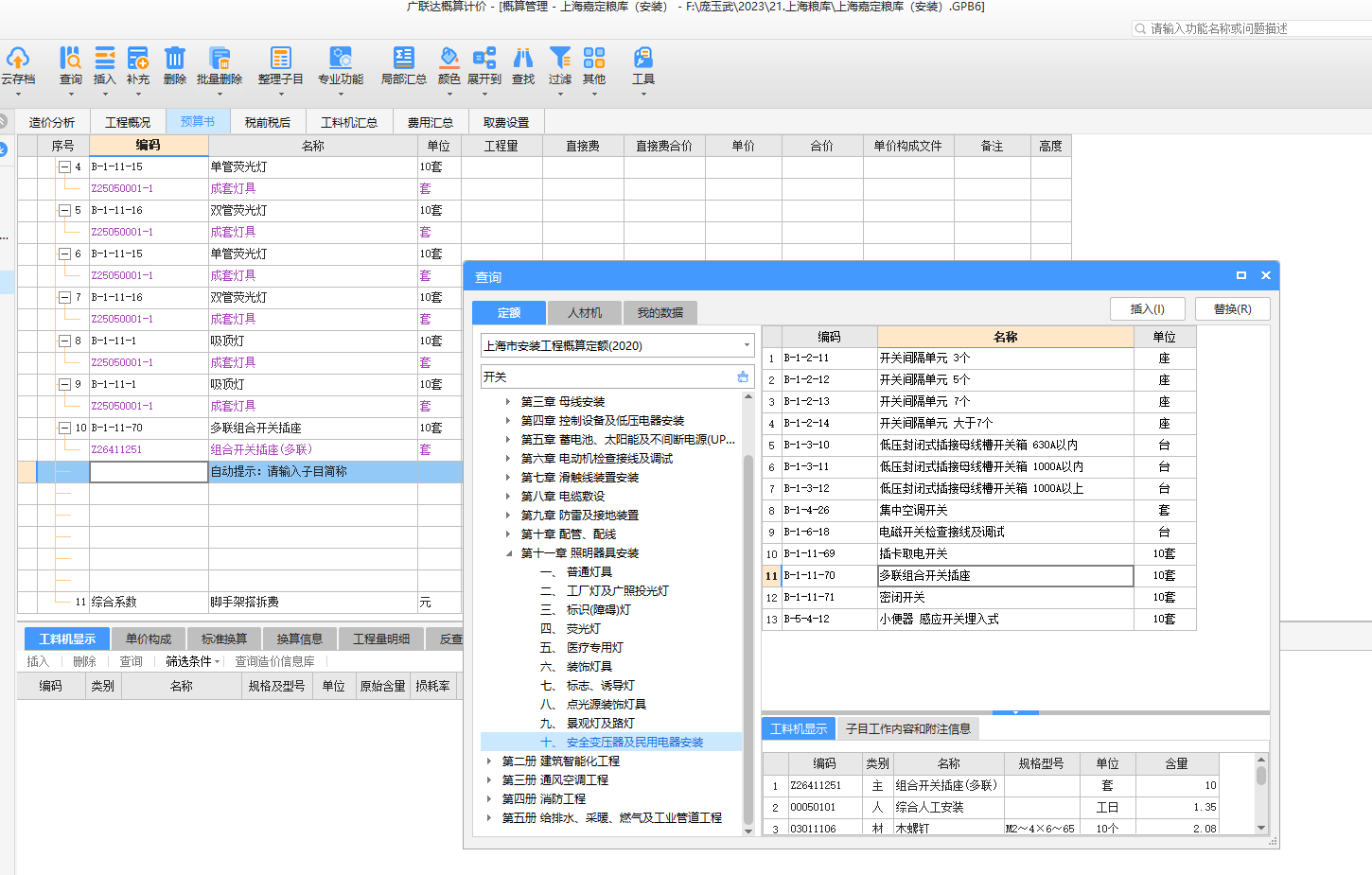The width and height of the screenshot is (1372, 875).
Task: Expand 第二册 建筑智能化工程 node
Action: point(489,761)
